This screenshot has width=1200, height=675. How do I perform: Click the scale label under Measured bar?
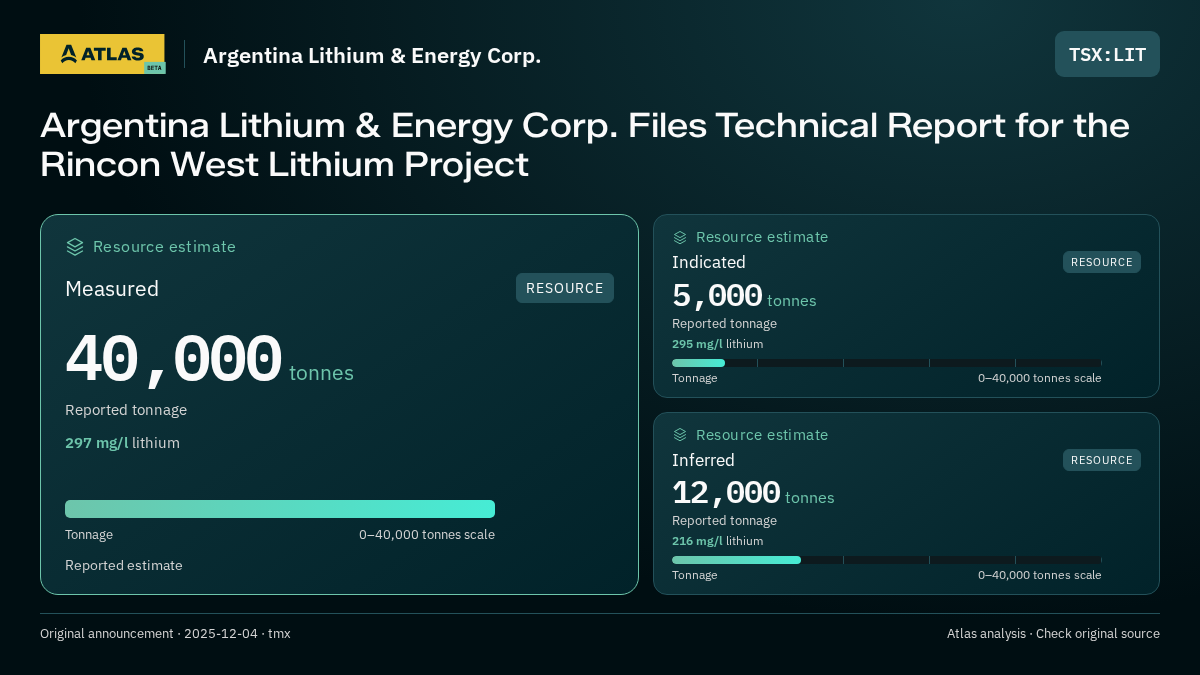[427, 535]
